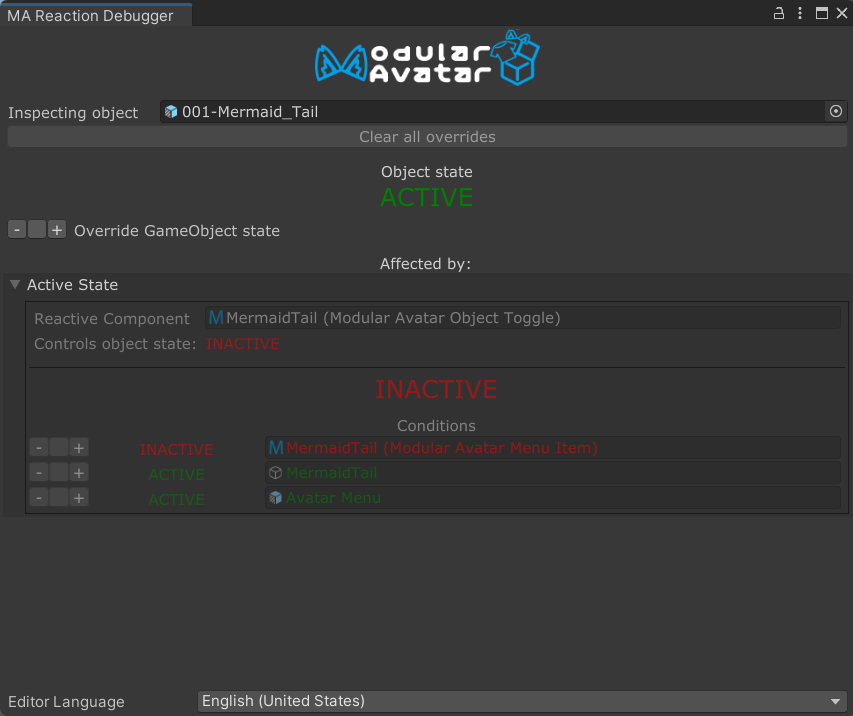
Task: Click the green MermaidTail condition object field
Action: [553, 473]
